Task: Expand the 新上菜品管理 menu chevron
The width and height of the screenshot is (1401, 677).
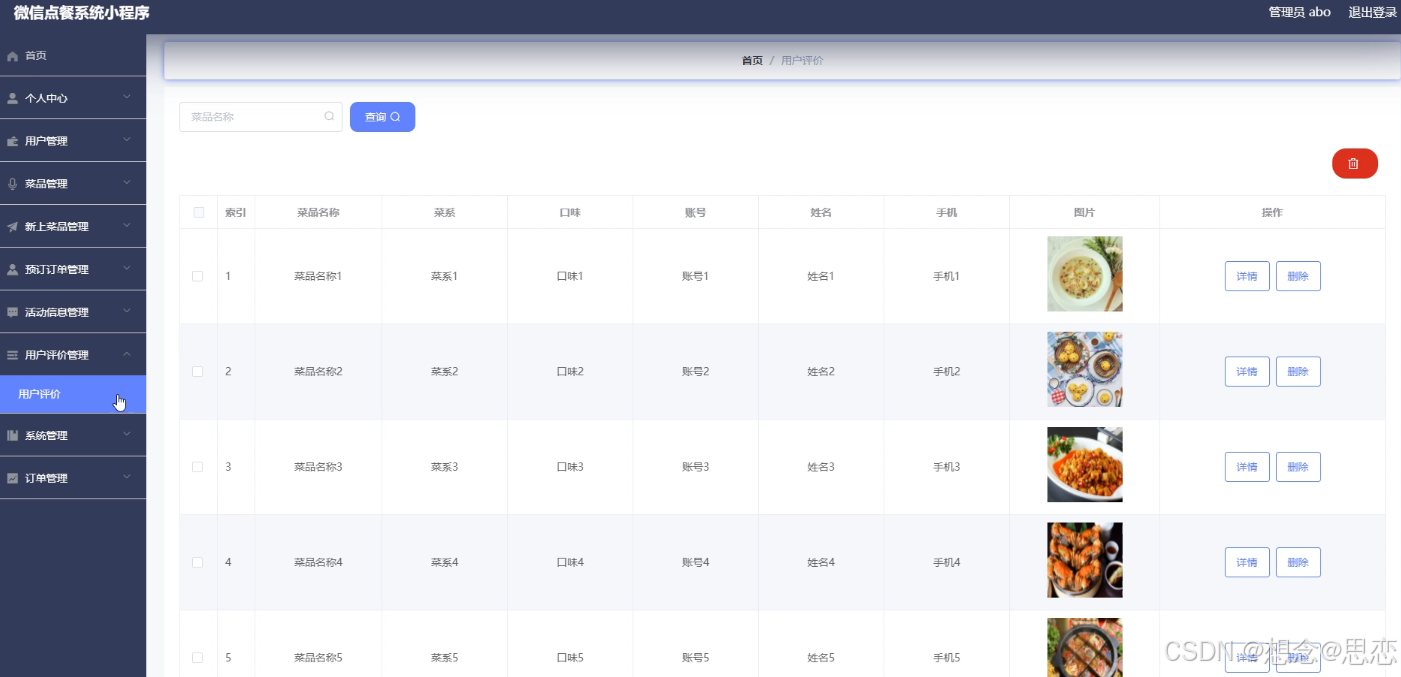Action: (x=127, y=226)
